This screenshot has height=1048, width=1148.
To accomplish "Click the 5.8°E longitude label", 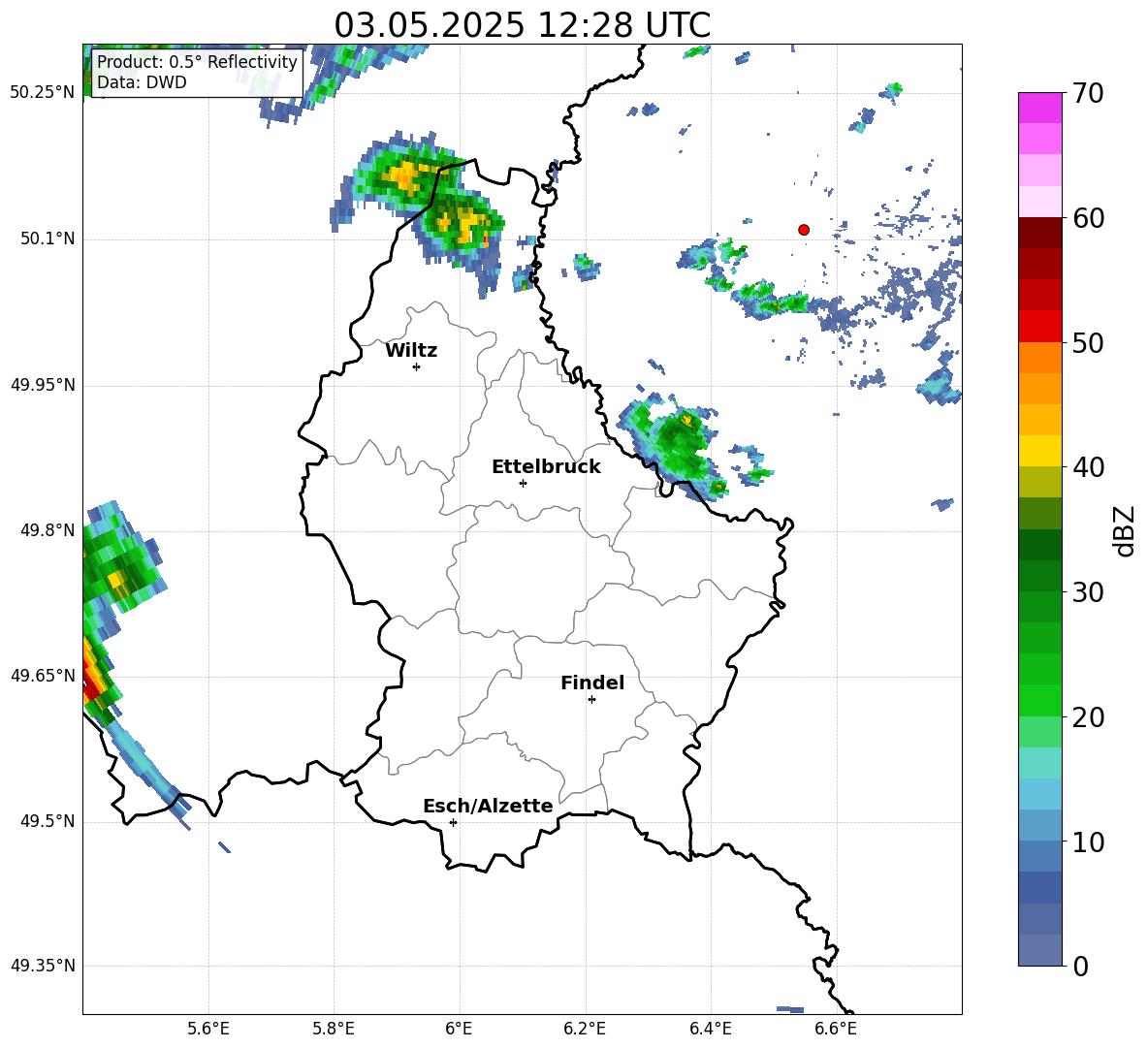I will coord(334,1029).
